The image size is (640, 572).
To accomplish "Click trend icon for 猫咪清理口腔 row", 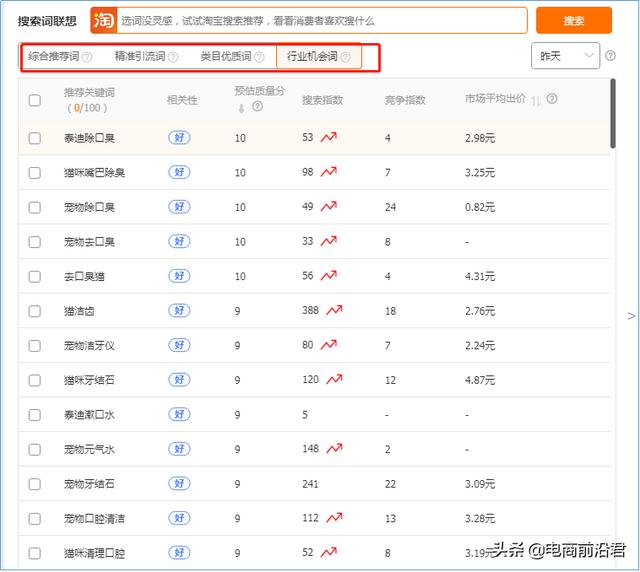I will [329, 552].
